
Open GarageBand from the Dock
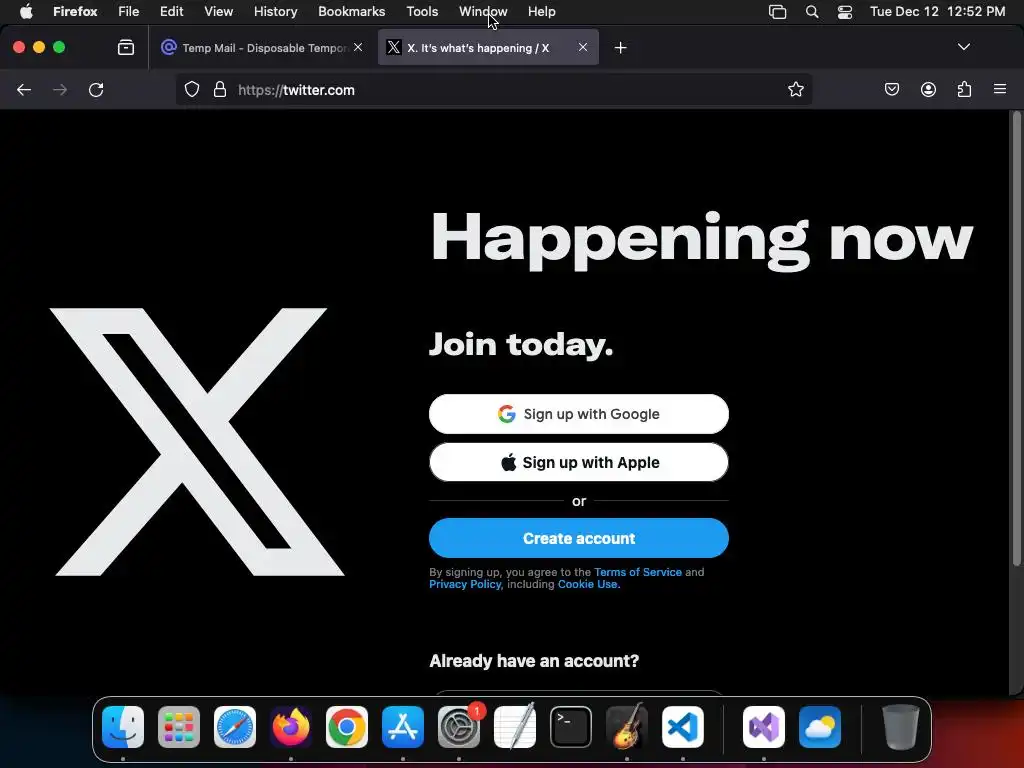click(627, 727)
